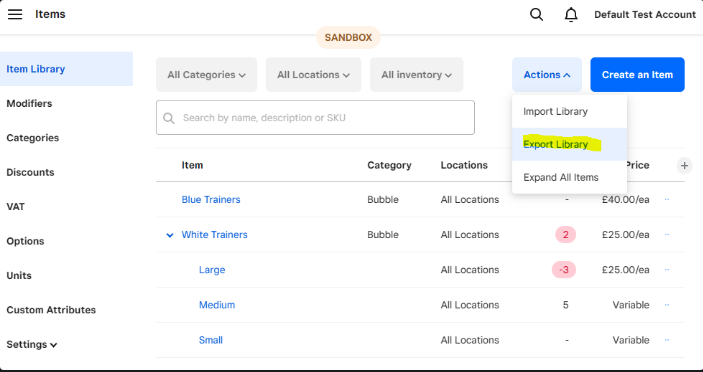Open the All inventory filter dropdown
This screenshot has height=372, width=703.
pyautogui.click(x=417, y=75)
